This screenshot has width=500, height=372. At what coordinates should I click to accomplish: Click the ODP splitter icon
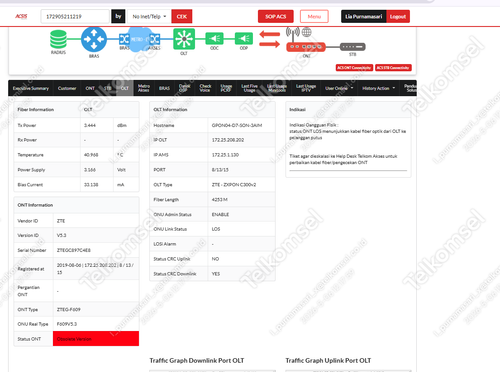(x=244, y=39)
